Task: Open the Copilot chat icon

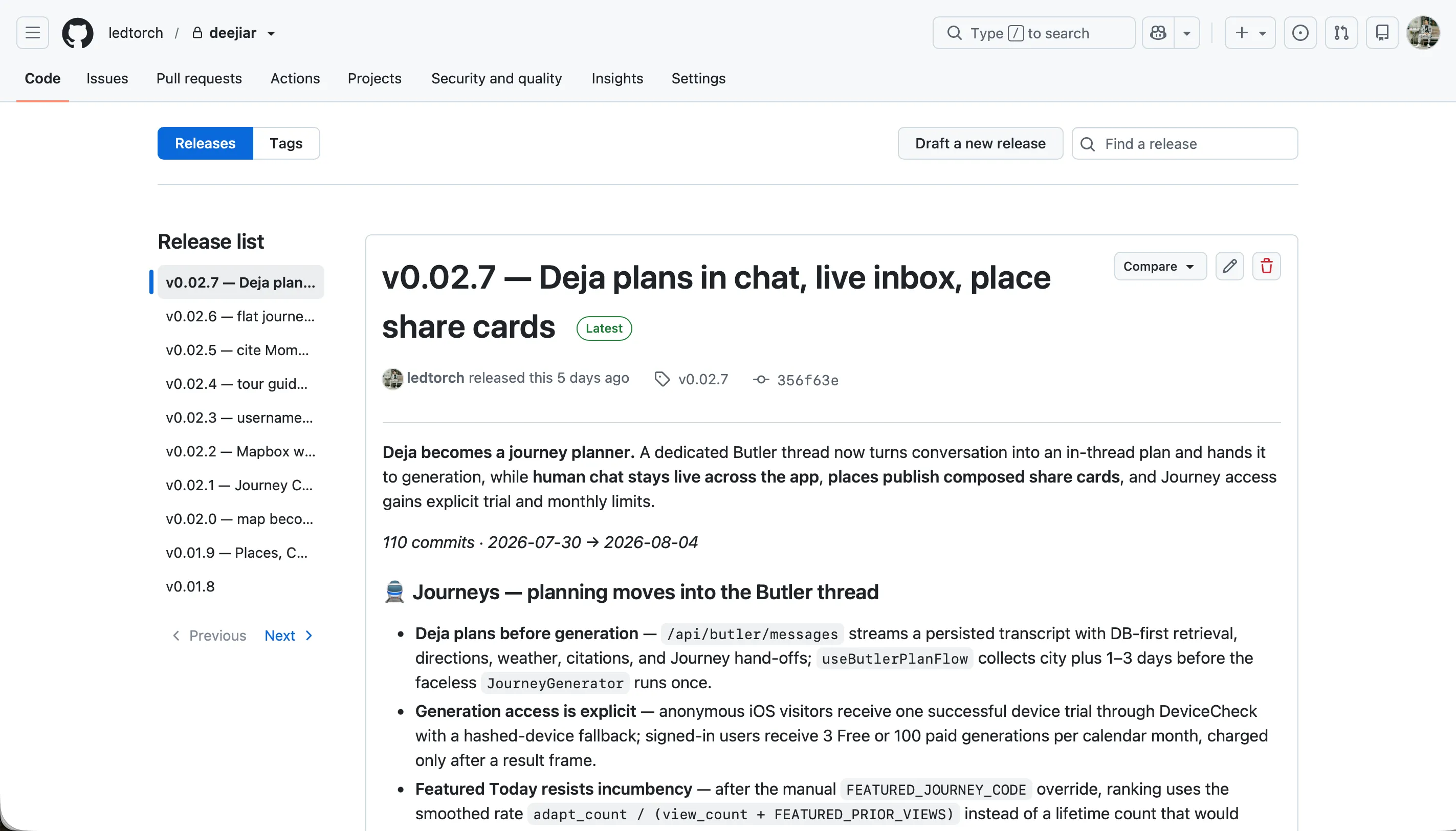Action: pos(1158,33)
